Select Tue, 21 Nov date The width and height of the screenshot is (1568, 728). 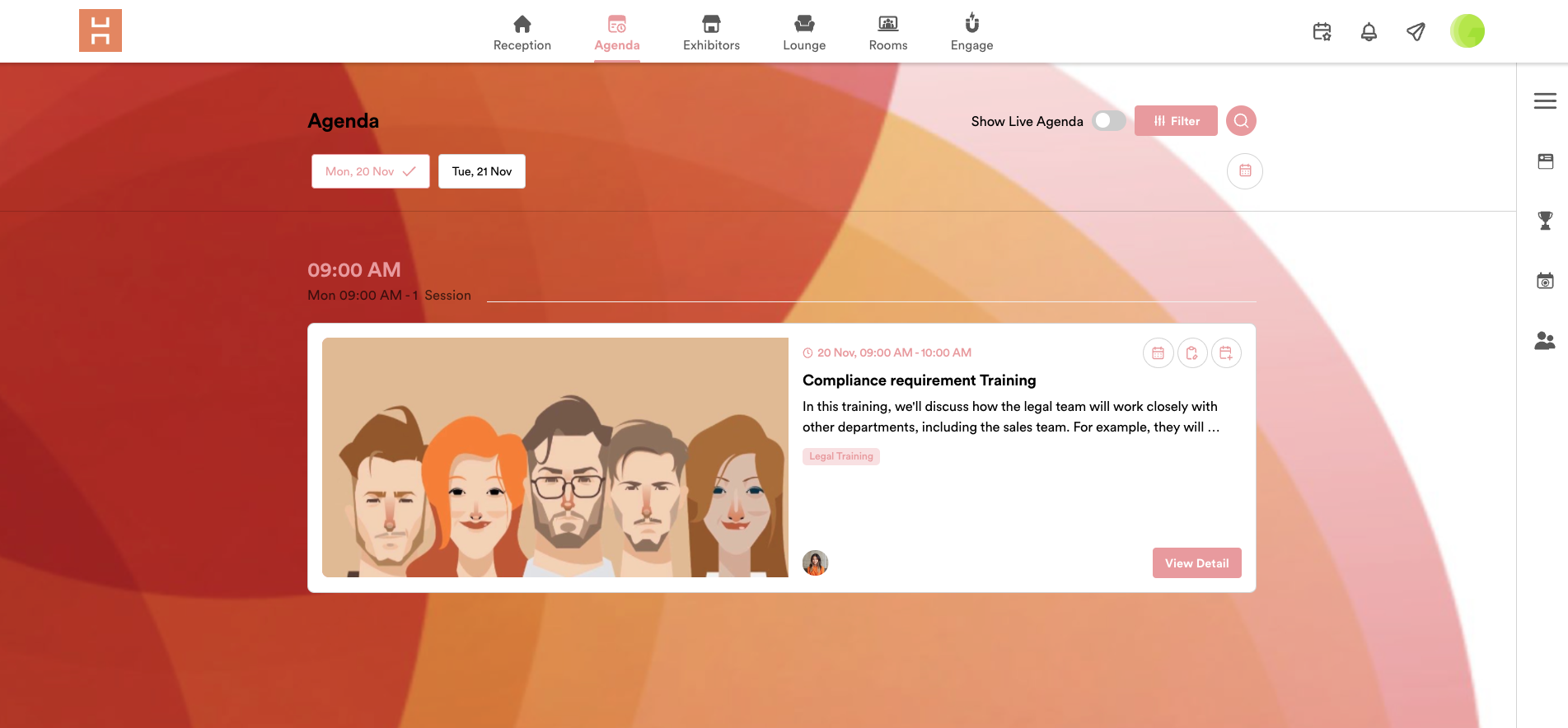point(482,171)
